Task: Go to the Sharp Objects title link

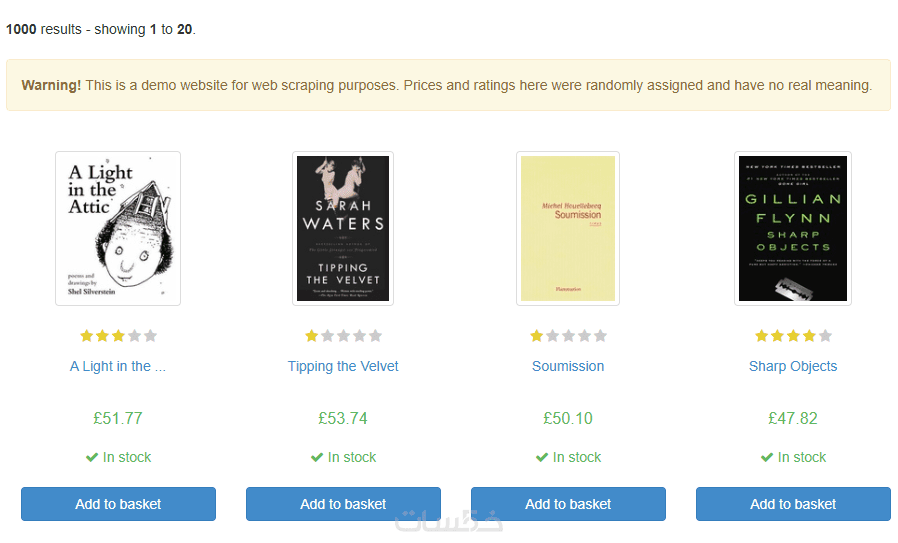Action: tap(793, 366)
